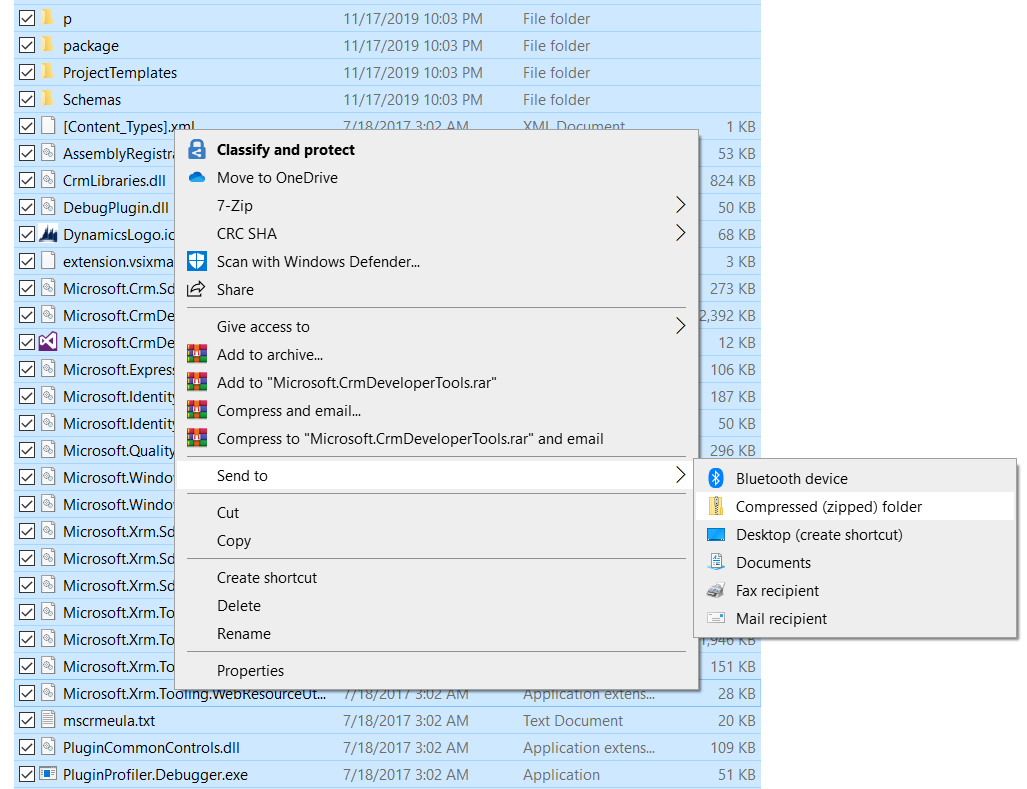Choose Copy from the context menu

(234, 540)
